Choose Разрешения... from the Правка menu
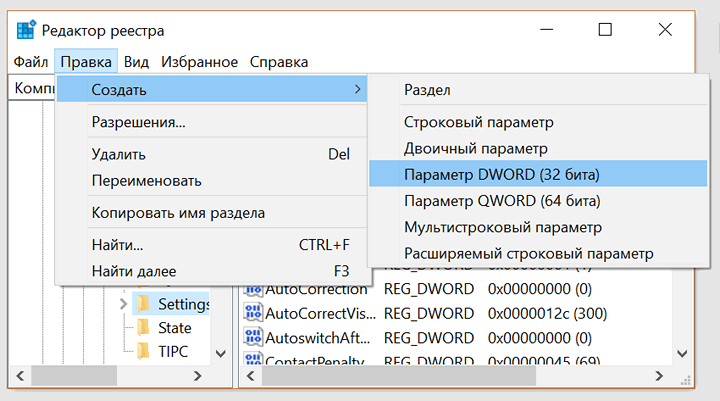The image size is (720, 401). (211, 122)
